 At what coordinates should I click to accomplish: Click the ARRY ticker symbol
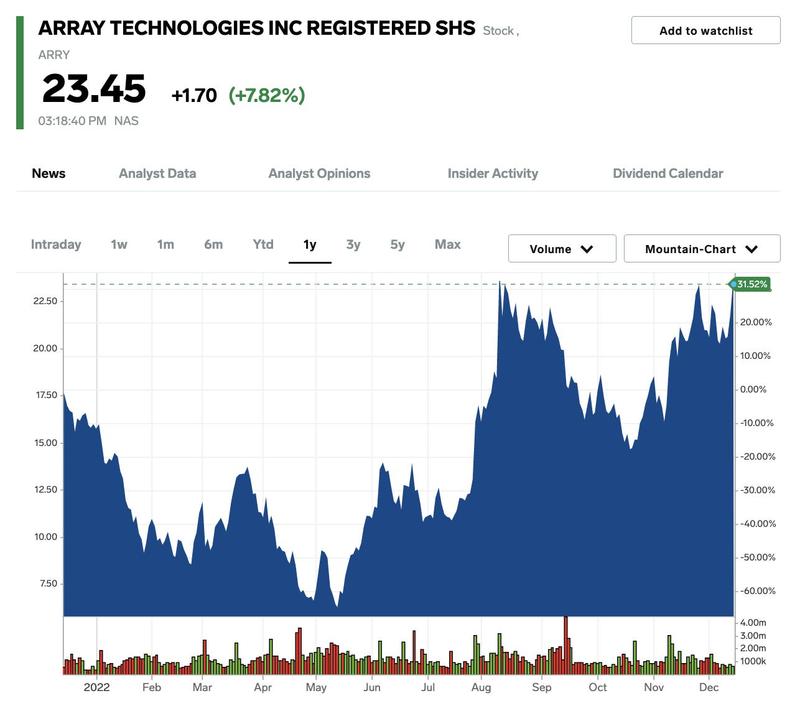coord(54,55)
